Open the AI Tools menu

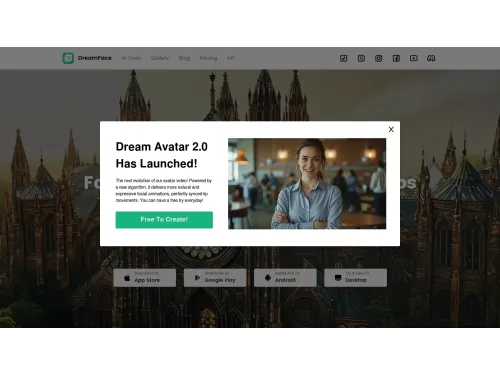tap(131, 58)
